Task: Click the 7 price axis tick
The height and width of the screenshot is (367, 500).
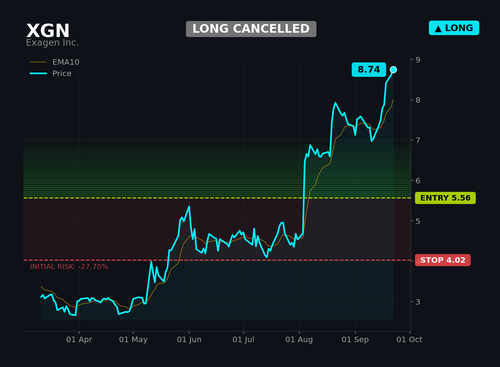Action: point(418,140)
